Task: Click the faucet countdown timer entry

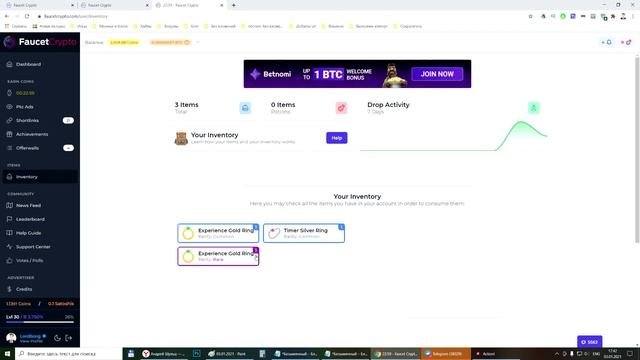Action: point(25,93)
